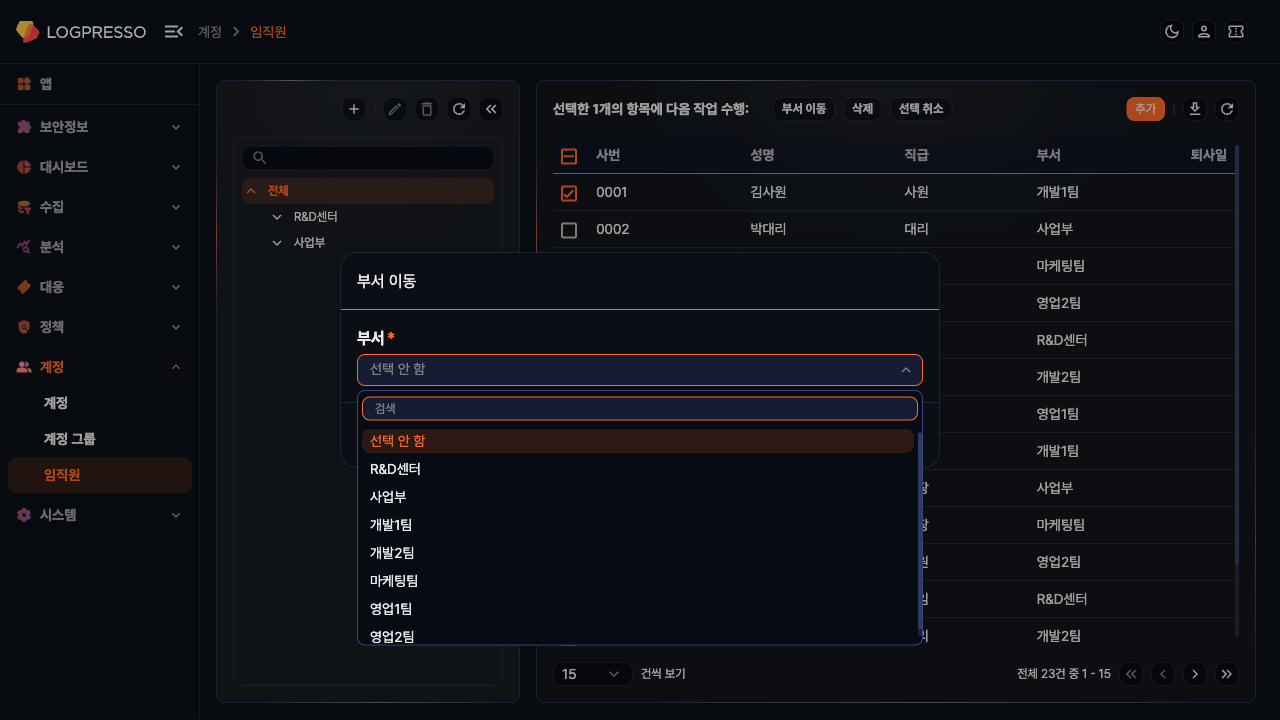Open the license ticket icon top right

point(1235,31)
